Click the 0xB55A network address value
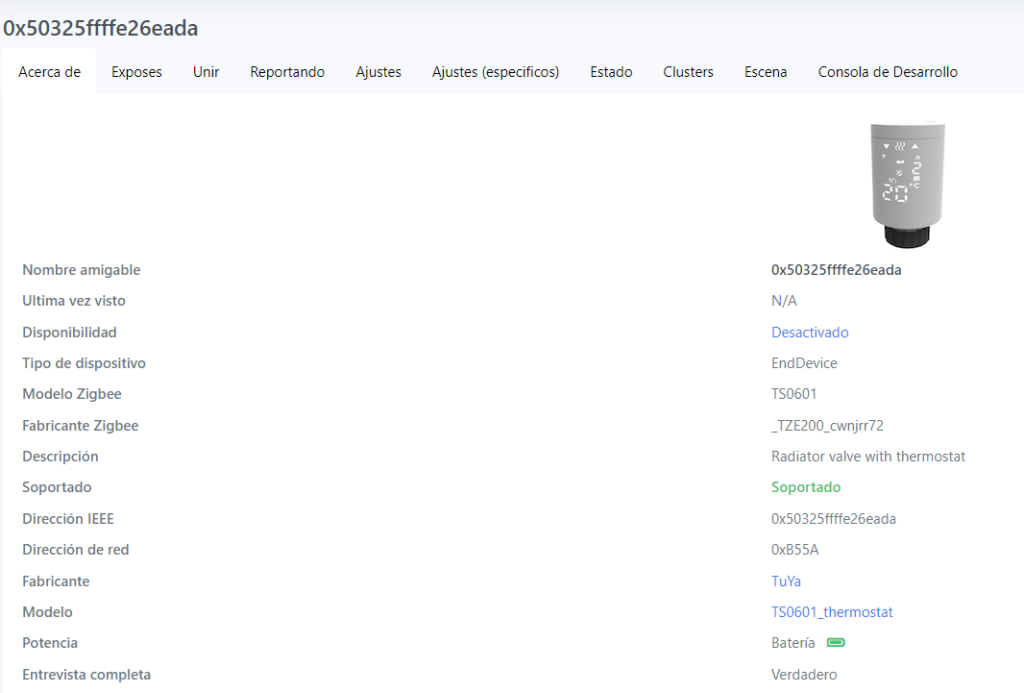Viewport: 1024px width, 693px height. (x=795, y=550)
